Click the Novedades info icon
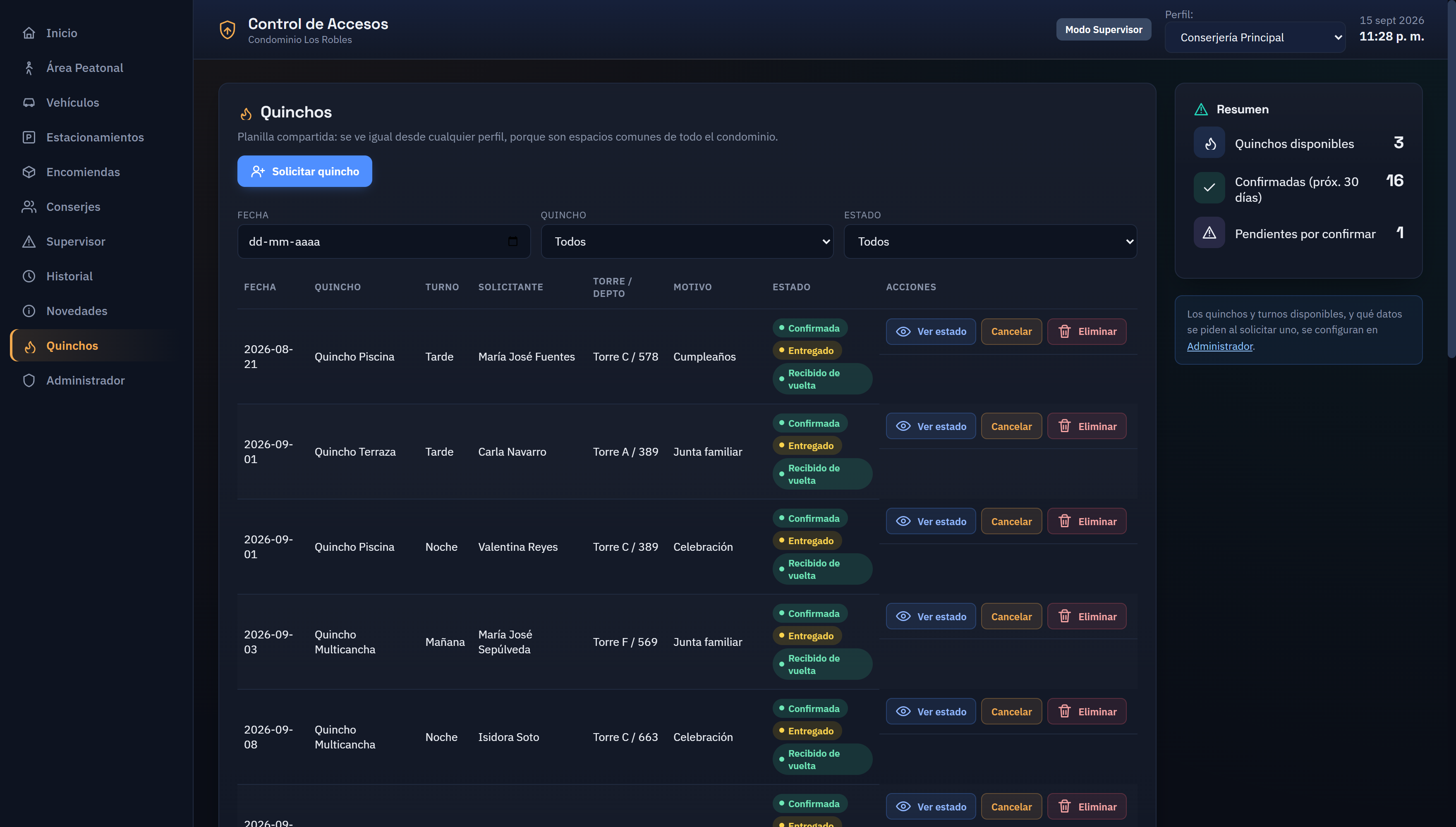This screenshot has height=827, width=1456. (29, 311)
